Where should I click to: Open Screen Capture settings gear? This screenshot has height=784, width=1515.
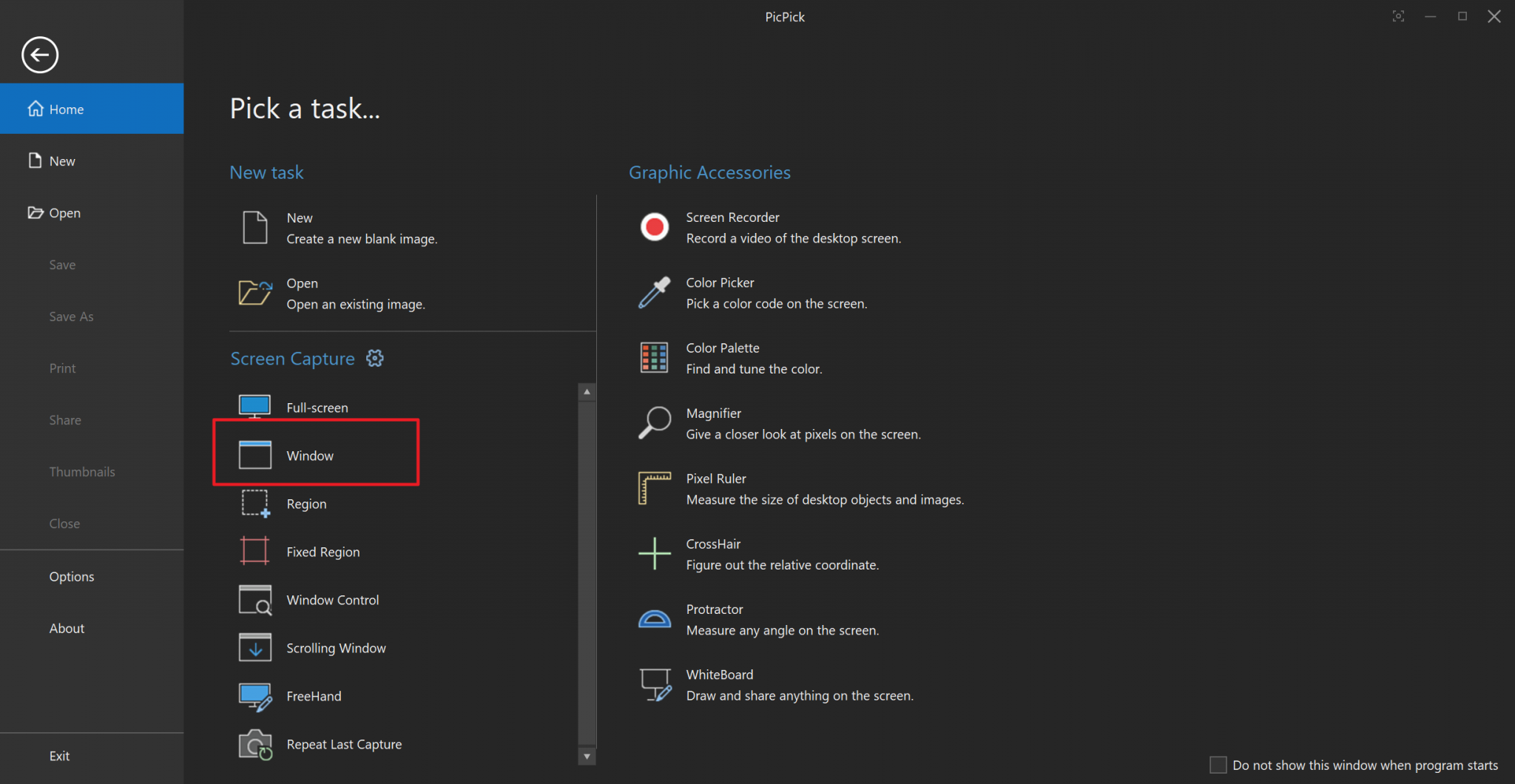click(375, 358)
